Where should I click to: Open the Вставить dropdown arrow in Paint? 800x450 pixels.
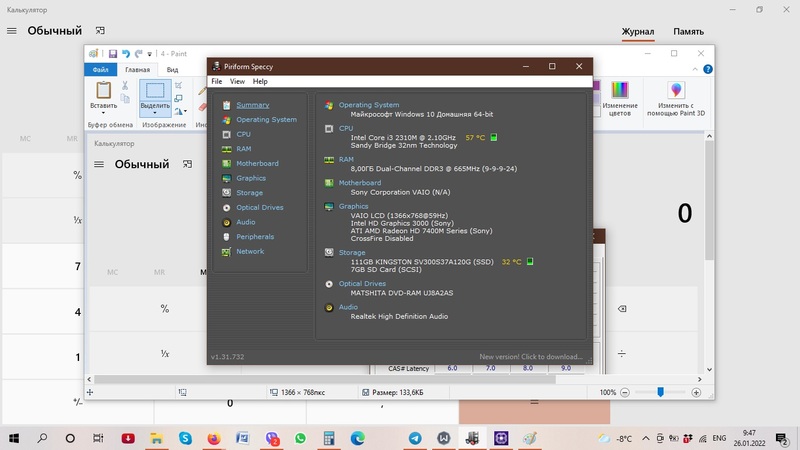point(103,113)
